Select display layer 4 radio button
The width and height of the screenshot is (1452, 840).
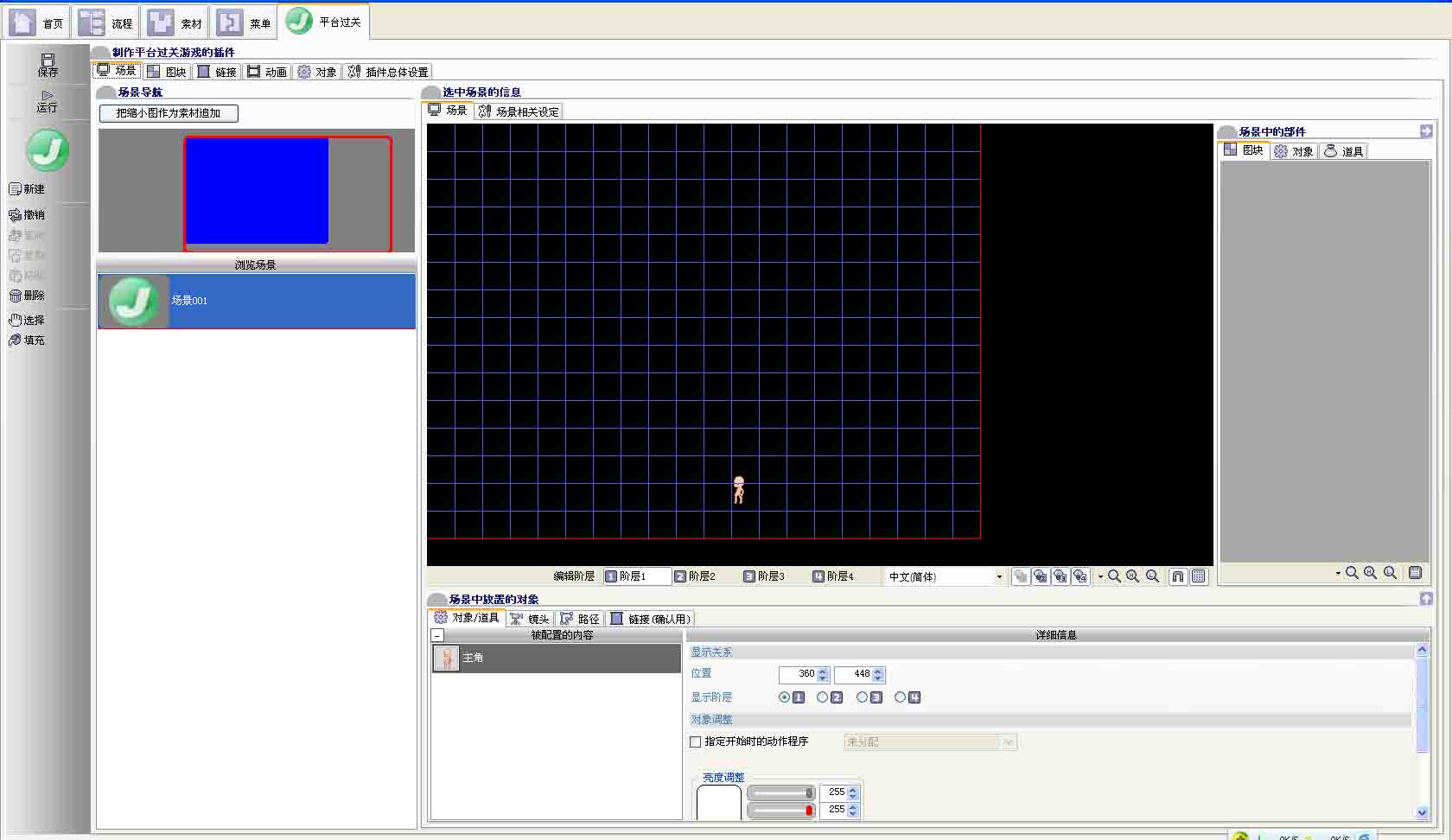click(x=900, y=697)
